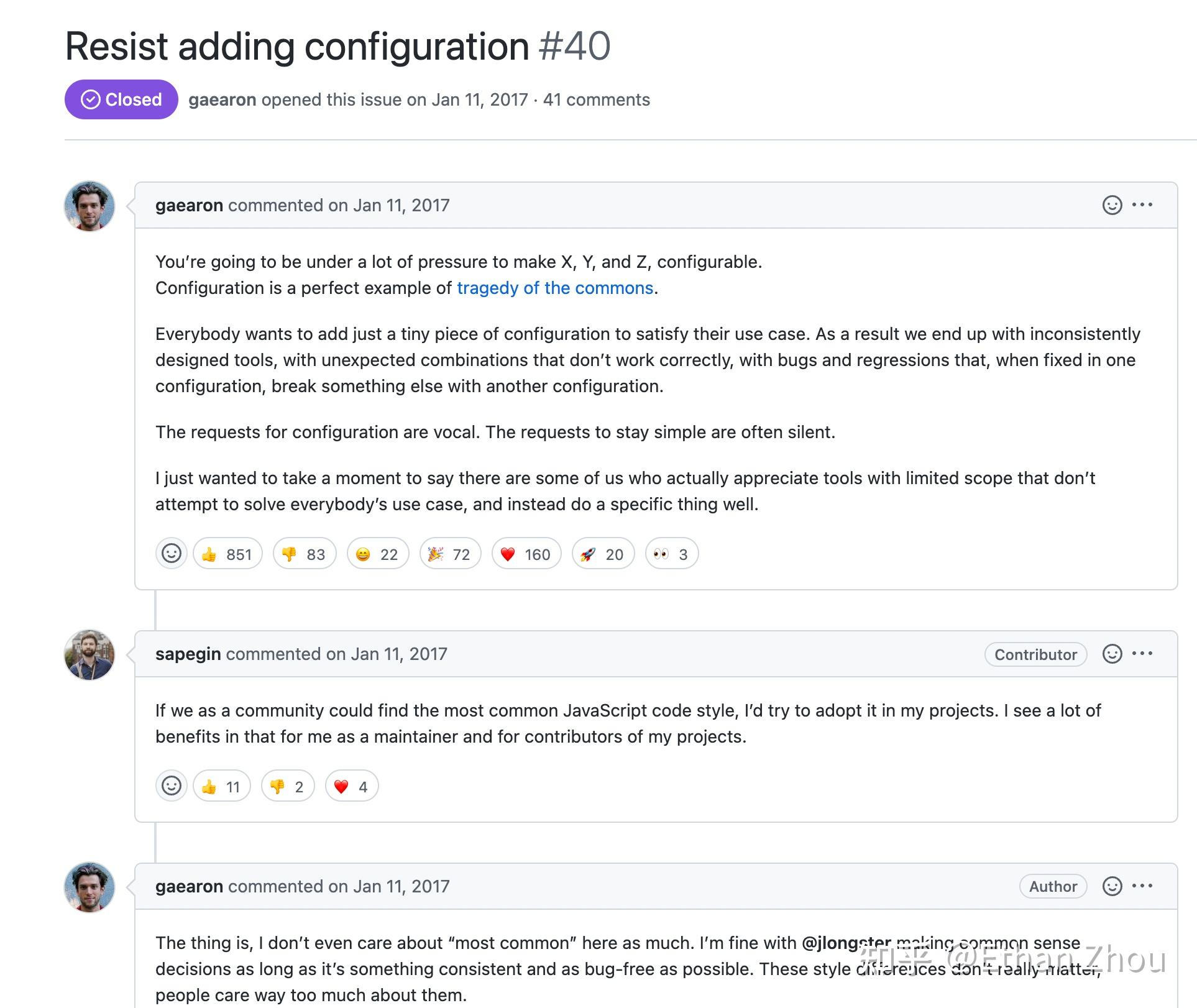Toggle thumbs up reaction showing 851
Viewport: 1197px width, 1008px height.
[227, 554]
